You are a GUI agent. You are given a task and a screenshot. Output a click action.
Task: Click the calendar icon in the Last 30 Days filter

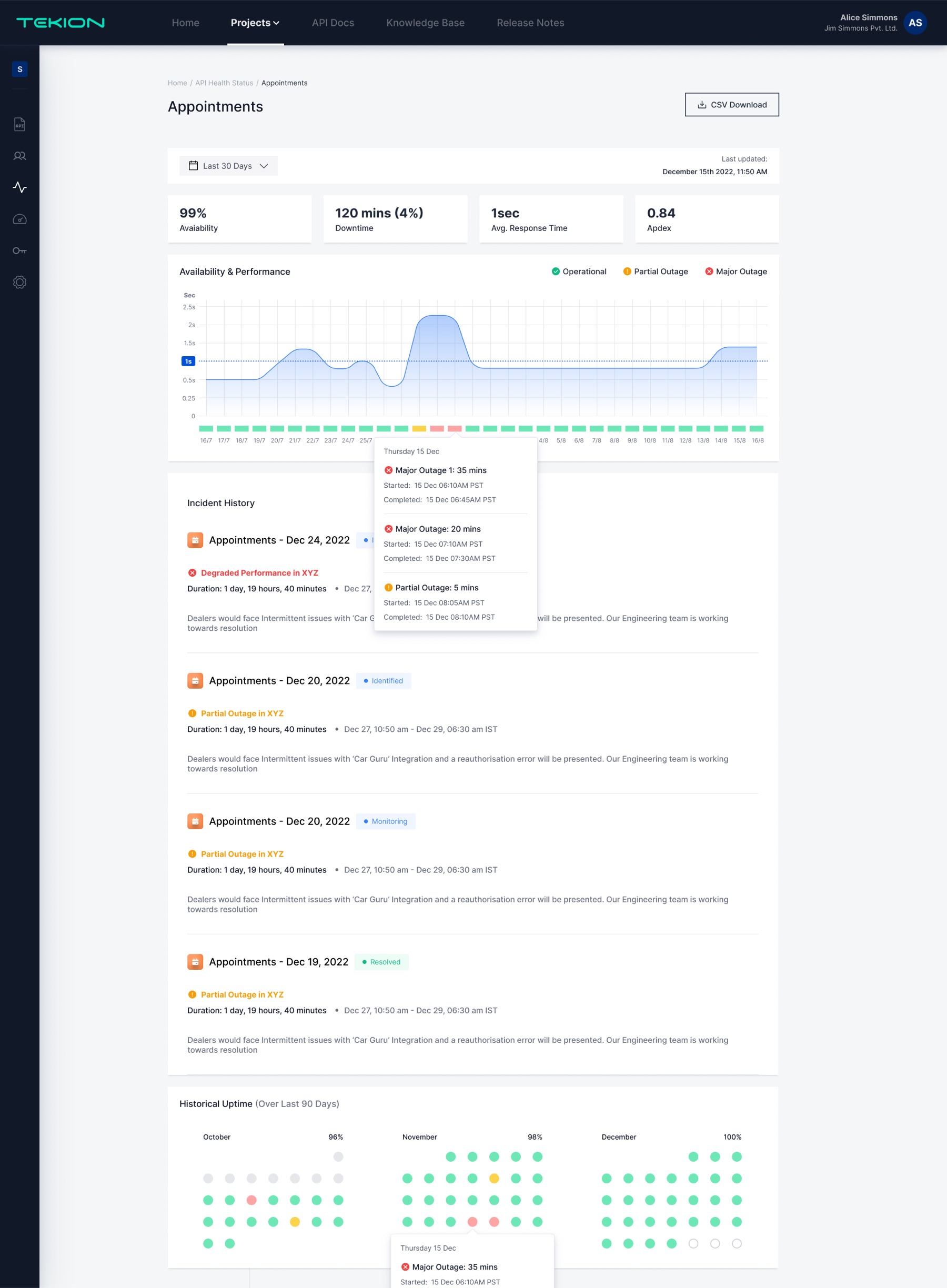(193, 166)
